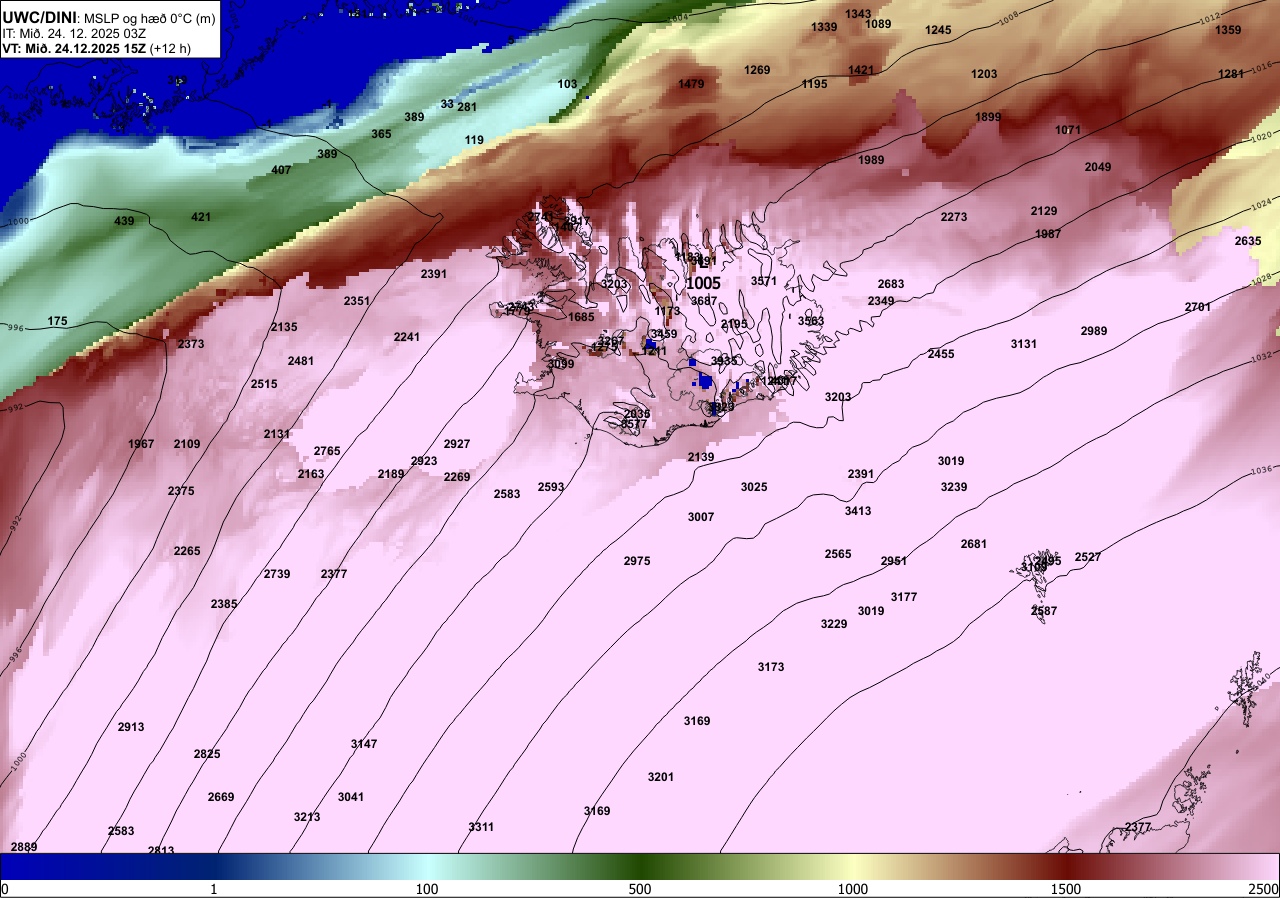Click the height value 2765
This screenshot has height=898, width=1280.
pyautogui.click(x=327, y=451)
